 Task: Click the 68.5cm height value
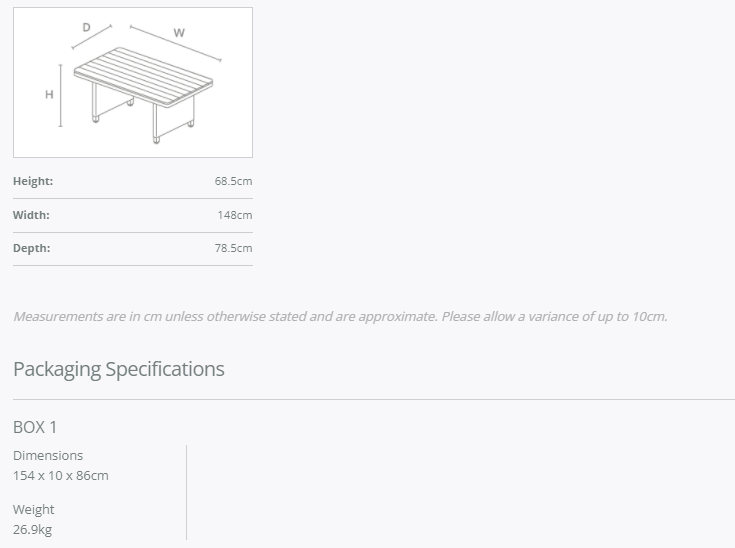(233, 181)
